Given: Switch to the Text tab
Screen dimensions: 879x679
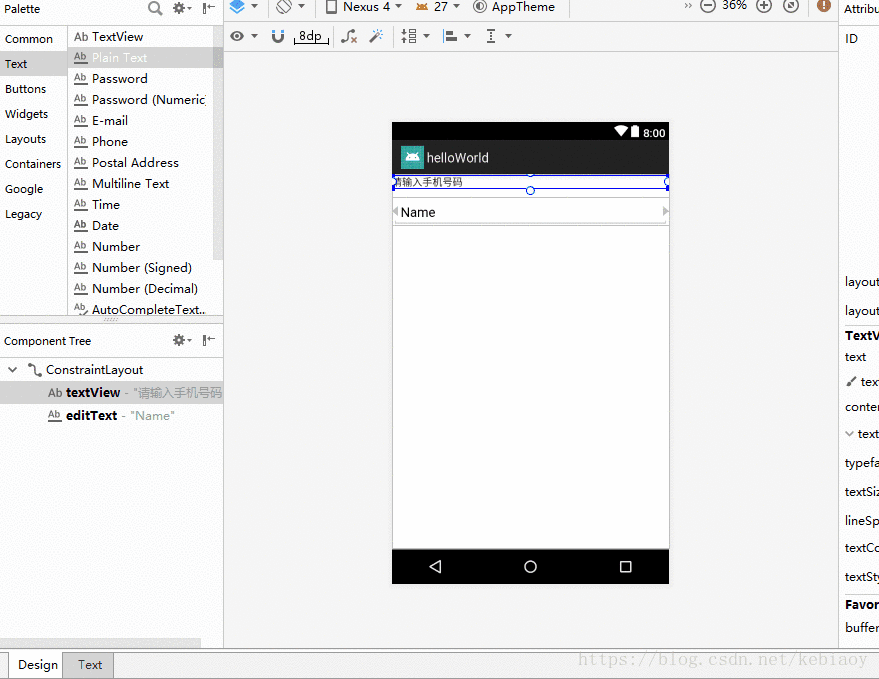Looking at the screenshot, I should pos(89,665).
